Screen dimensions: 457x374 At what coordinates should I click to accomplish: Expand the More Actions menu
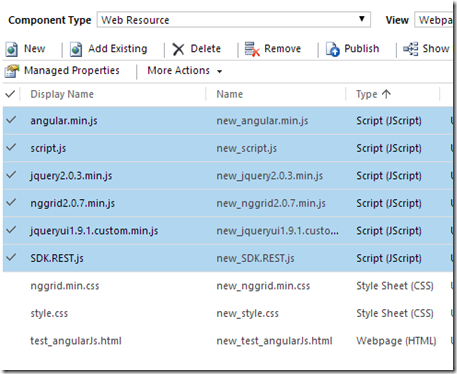[x=184, y=71]
